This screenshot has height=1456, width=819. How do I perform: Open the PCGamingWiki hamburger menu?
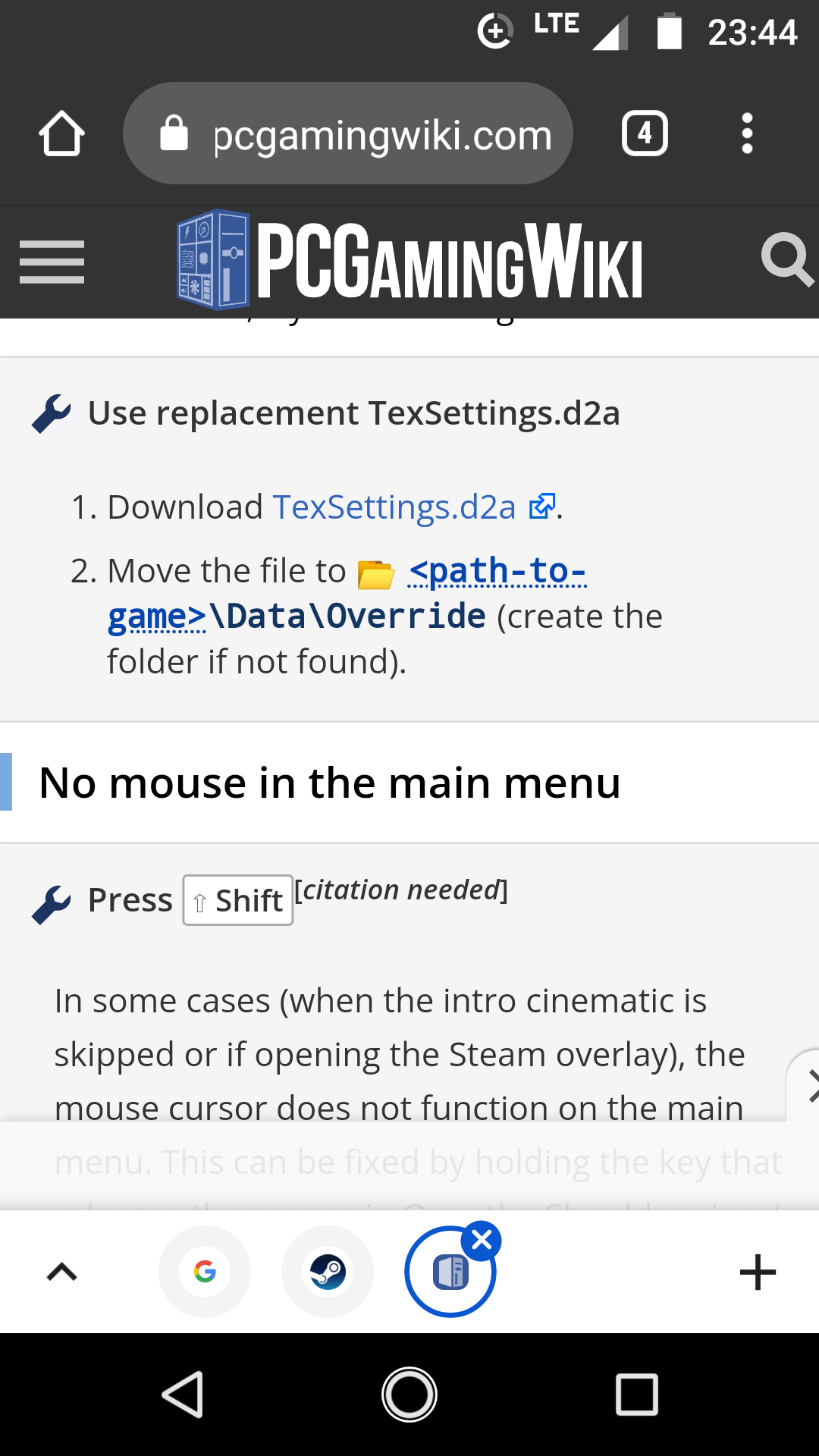52,262
